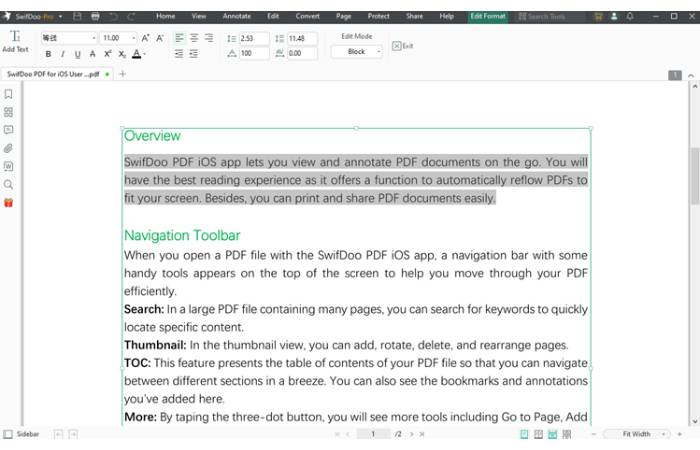Open the search sidebar panel
Viewport: 700px width, 450px height.
tap(8, 184)
